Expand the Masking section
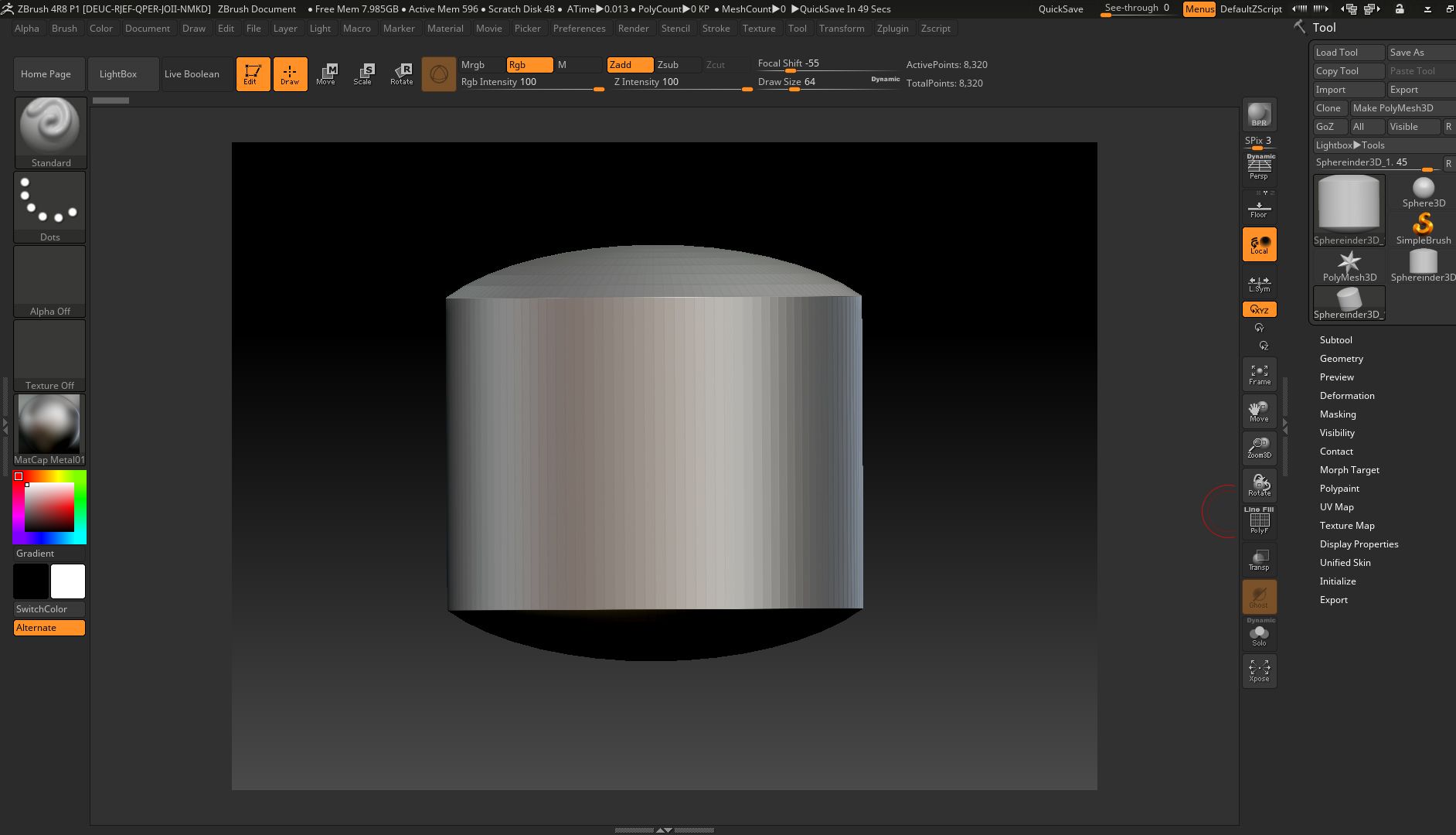Screen dimensions: 1456x835 (x=1337, y=414)
